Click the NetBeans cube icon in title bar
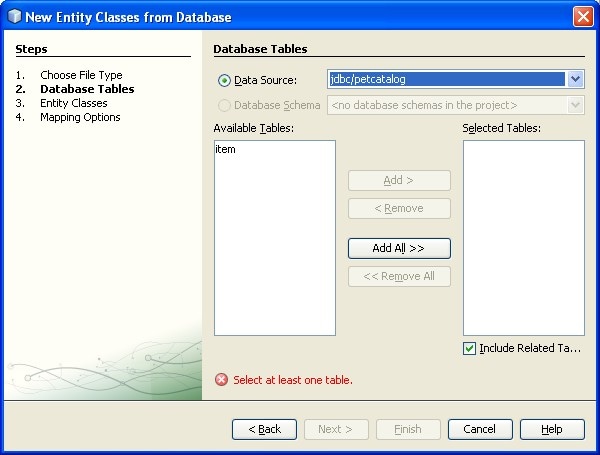 tap(15, 16)
